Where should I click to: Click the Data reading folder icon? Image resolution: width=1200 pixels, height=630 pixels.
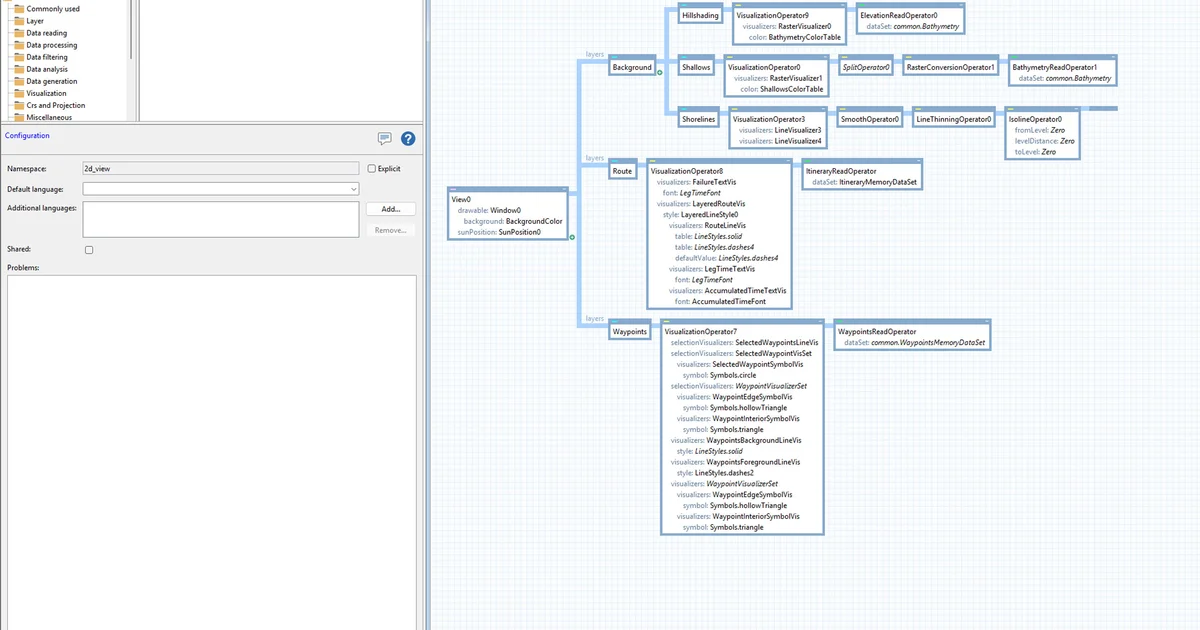18,33
